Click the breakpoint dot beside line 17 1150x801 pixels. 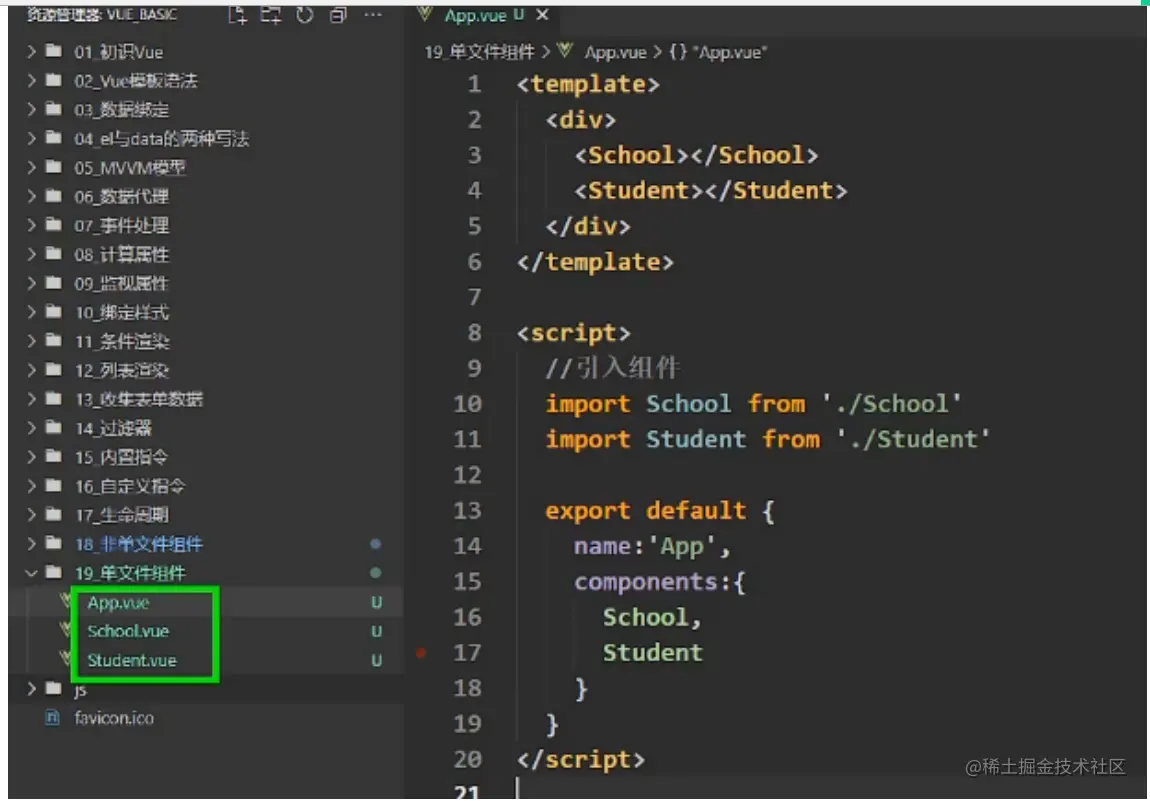(x=421, y=653)
